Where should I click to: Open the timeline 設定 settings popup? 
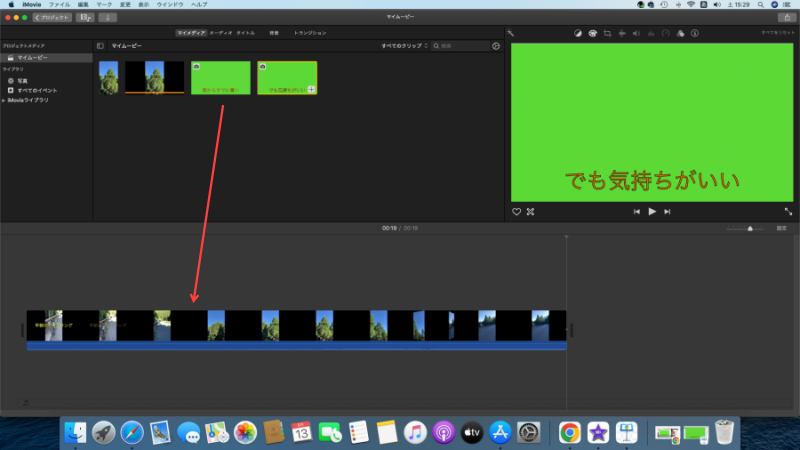click(781, 228)
